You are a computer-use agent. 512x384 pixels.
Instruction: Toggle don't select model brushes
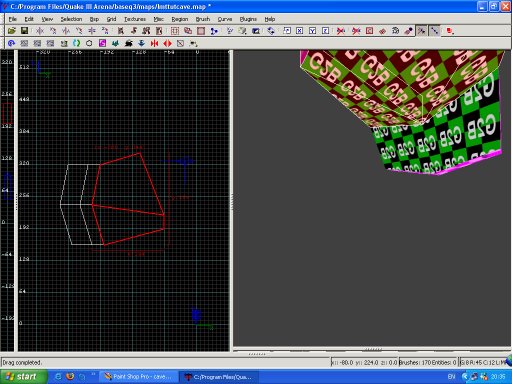(341, 31)
